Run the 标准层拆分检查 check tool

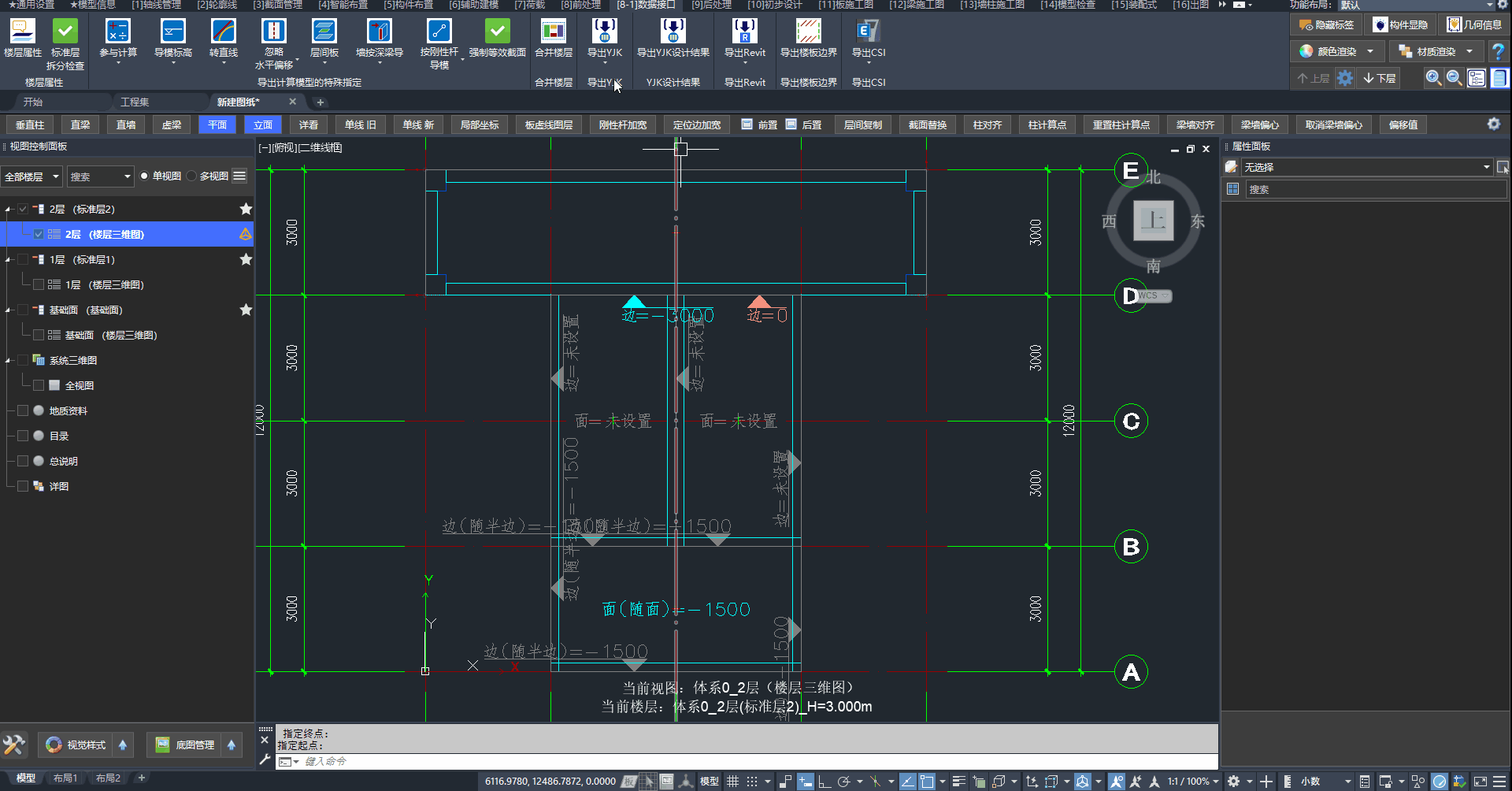[65, 44]
